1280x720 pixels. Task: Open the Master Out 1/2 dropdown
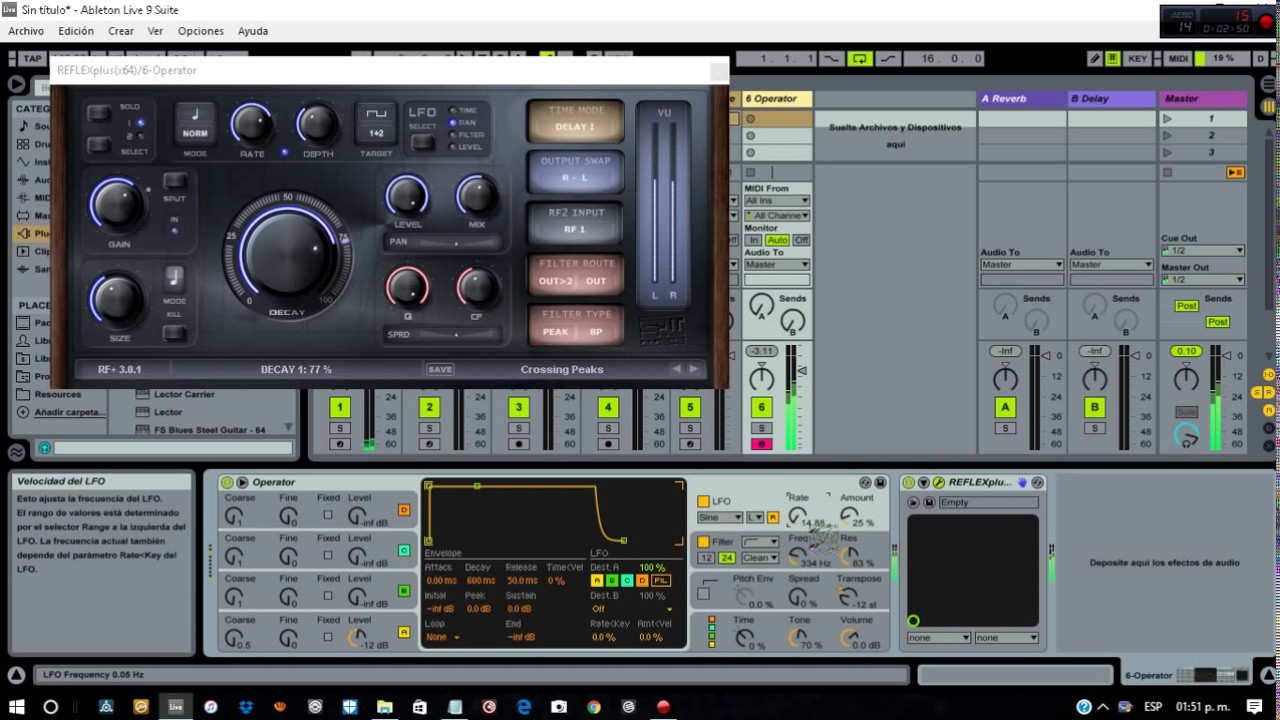(1203, 280)
